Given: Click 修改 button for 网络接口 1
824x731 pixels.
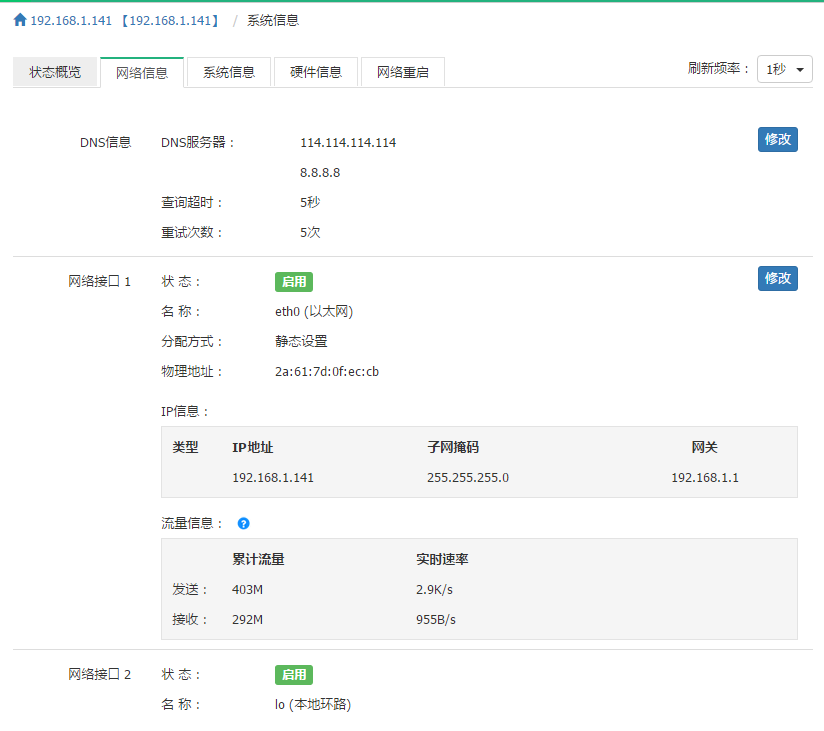Looking at the screenshot, I should click(777, 278).
